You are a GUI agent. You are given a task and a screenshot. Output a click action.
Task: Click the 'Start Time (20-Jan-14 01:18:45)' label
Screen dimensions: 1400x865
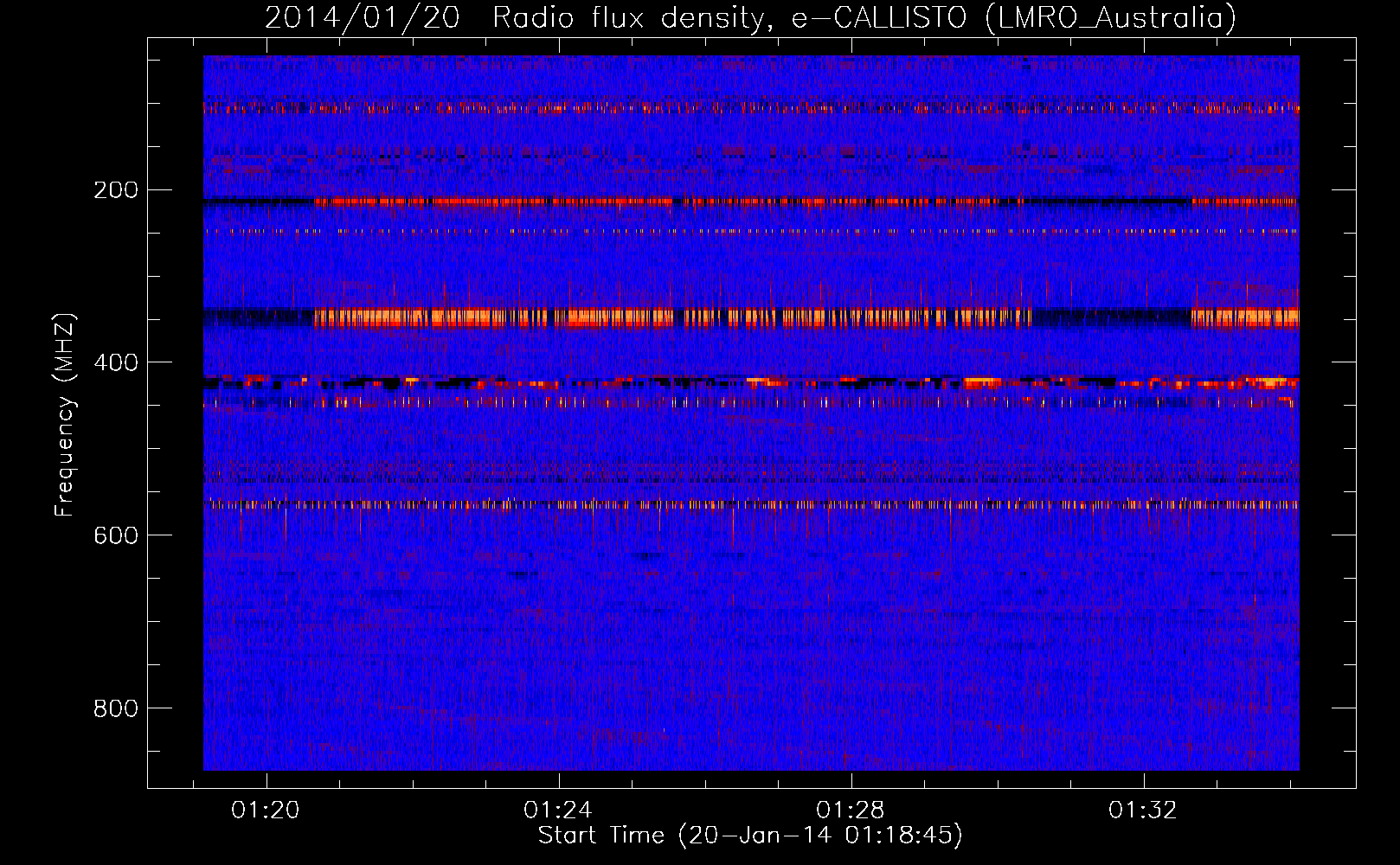750,836
